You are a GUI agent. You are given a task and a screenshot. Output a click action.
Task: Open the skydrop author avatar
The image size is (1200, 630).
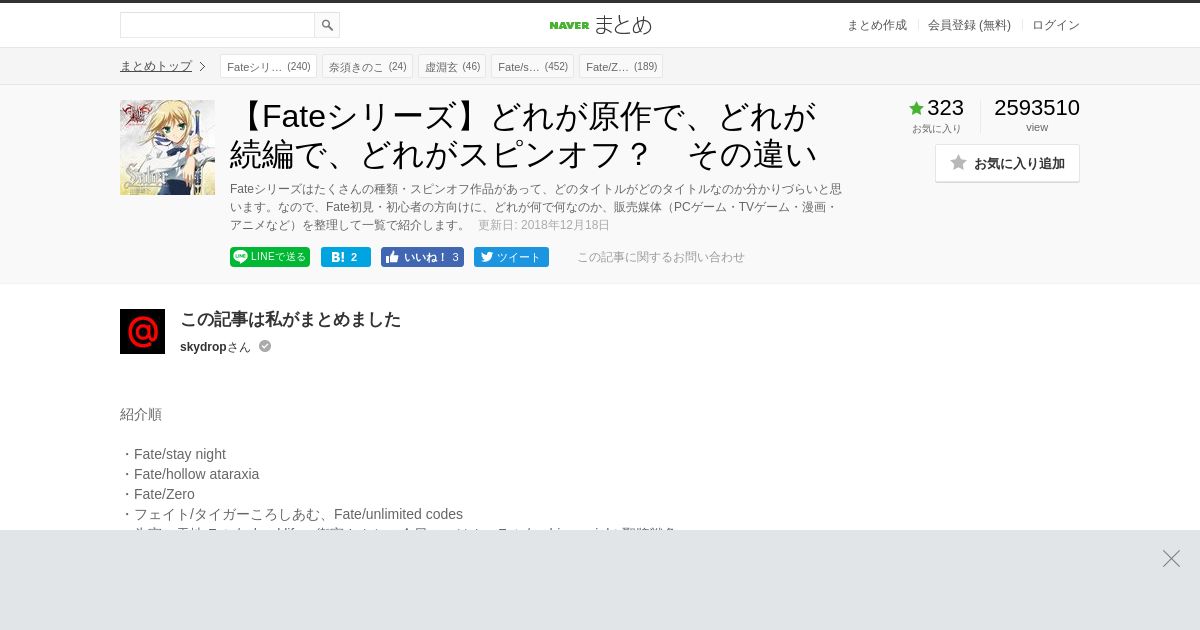click(142, 331)
